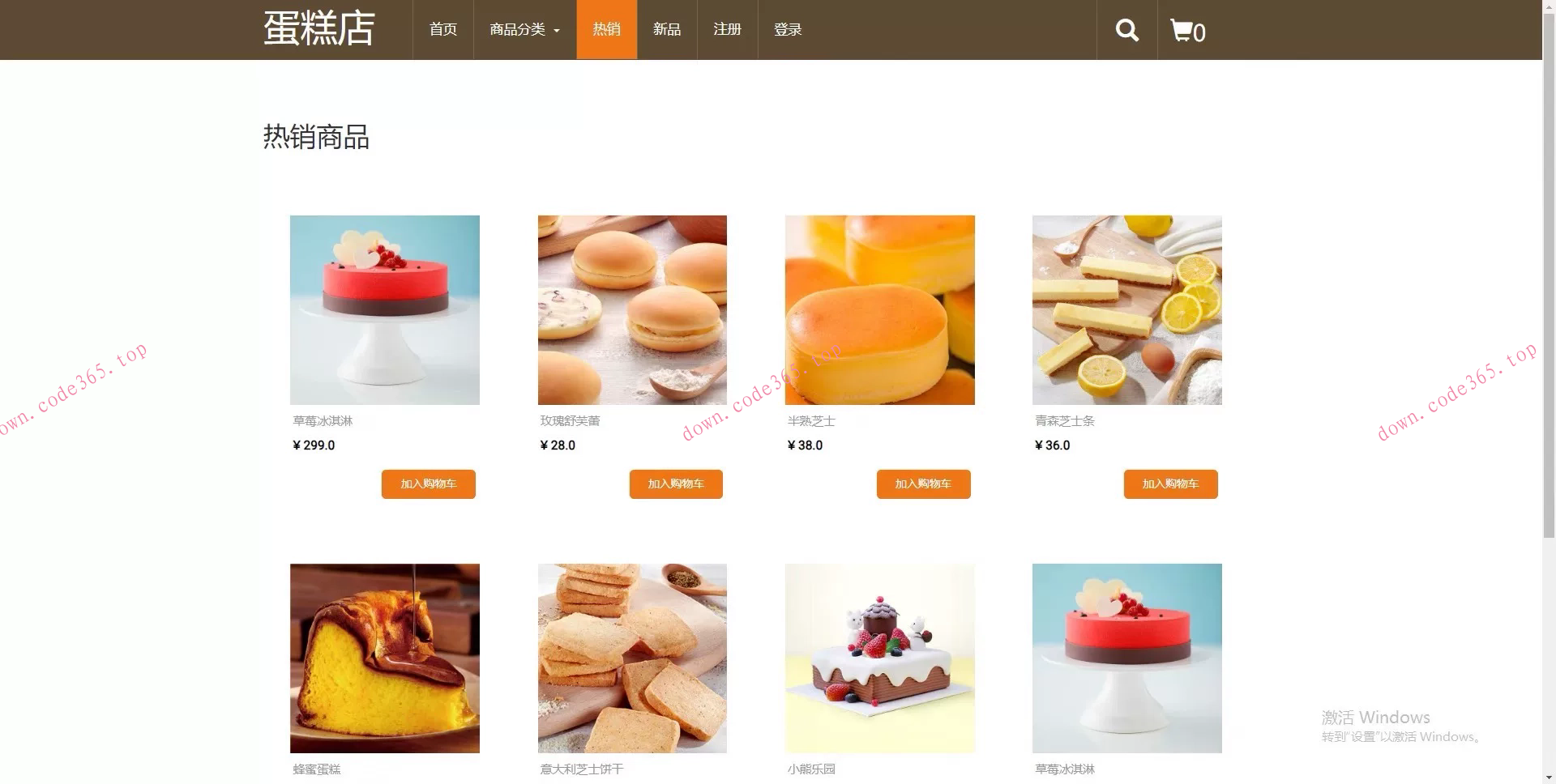The width and height of the screenshot is (1556, 784).
Task: Open the 注册 link in navbar
Action: point(728,30)
